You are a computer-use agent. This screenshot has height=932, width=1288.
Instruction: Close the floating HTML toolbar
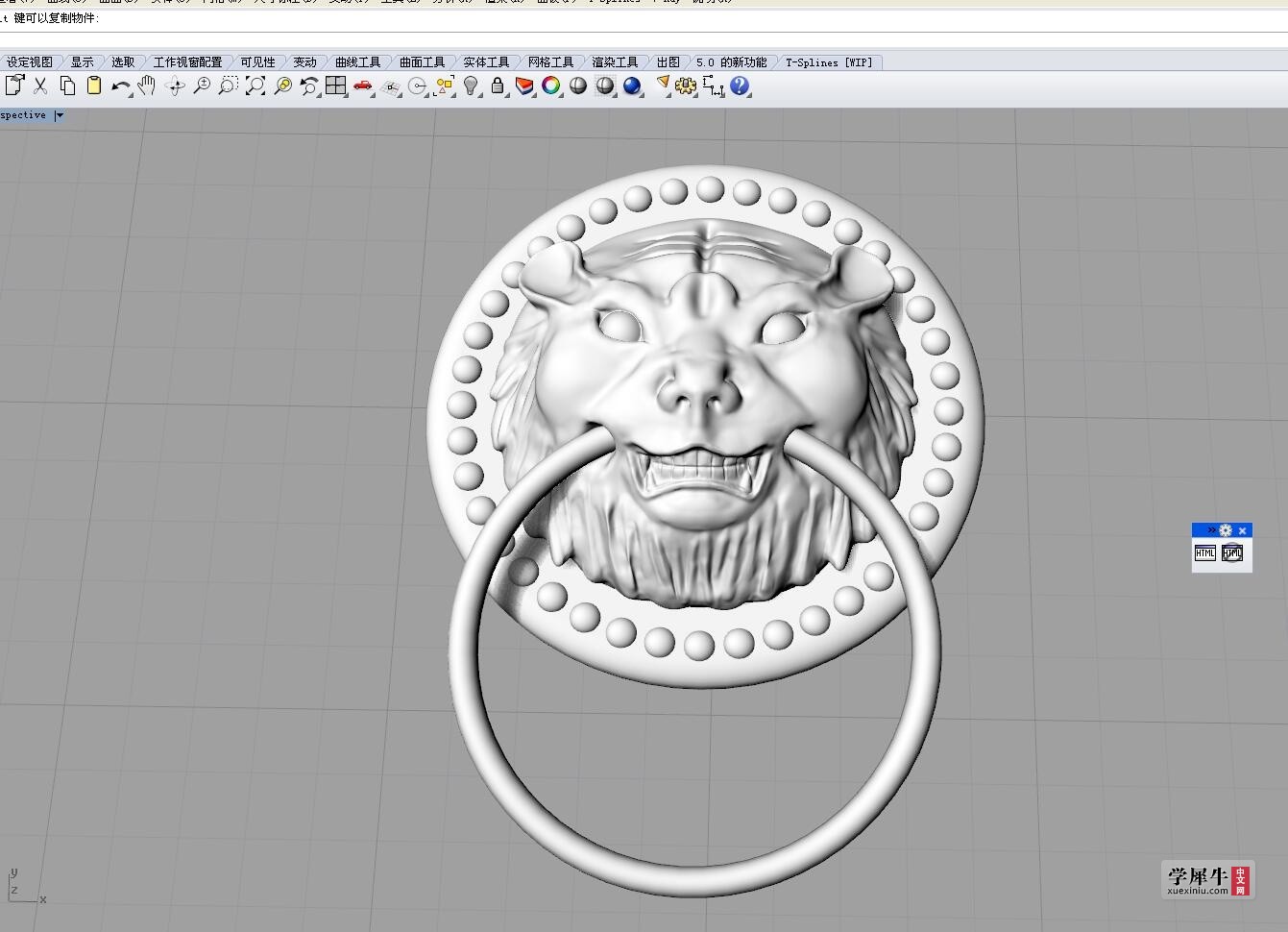1242,530
